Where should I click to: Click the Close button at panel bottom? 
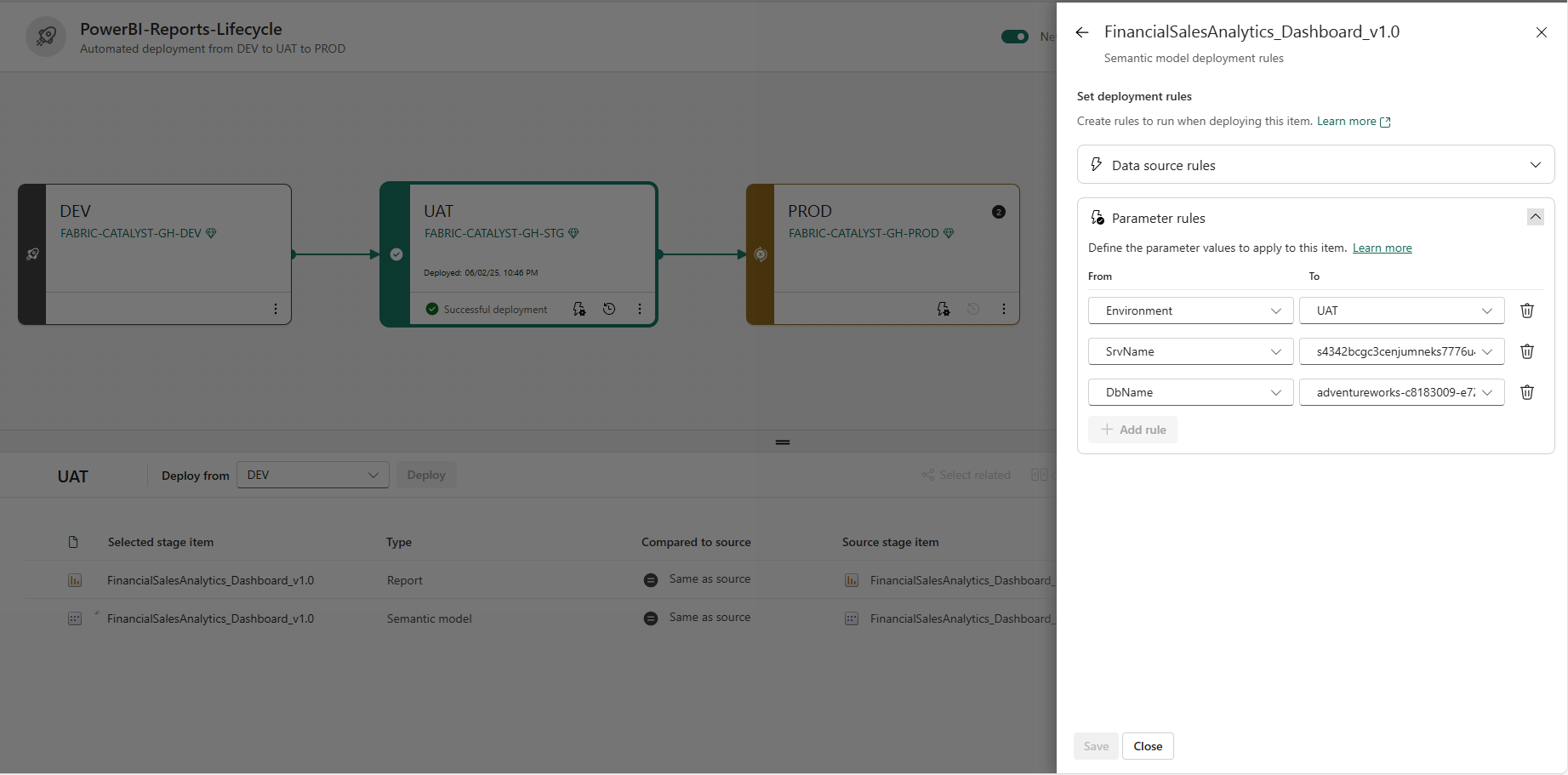(1148, 746)
